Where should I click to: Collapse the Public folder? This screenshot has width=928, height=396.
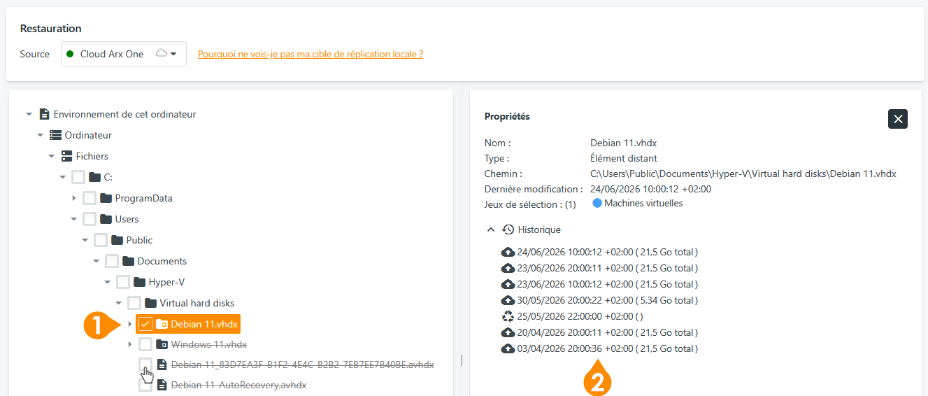pyautogui.click(x=85, y=240)
